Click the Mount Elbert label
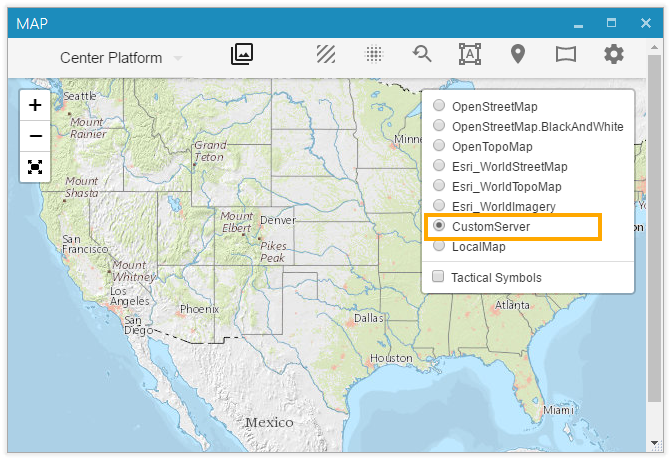This screenshot has height=460, width=672. pos(236,222)
